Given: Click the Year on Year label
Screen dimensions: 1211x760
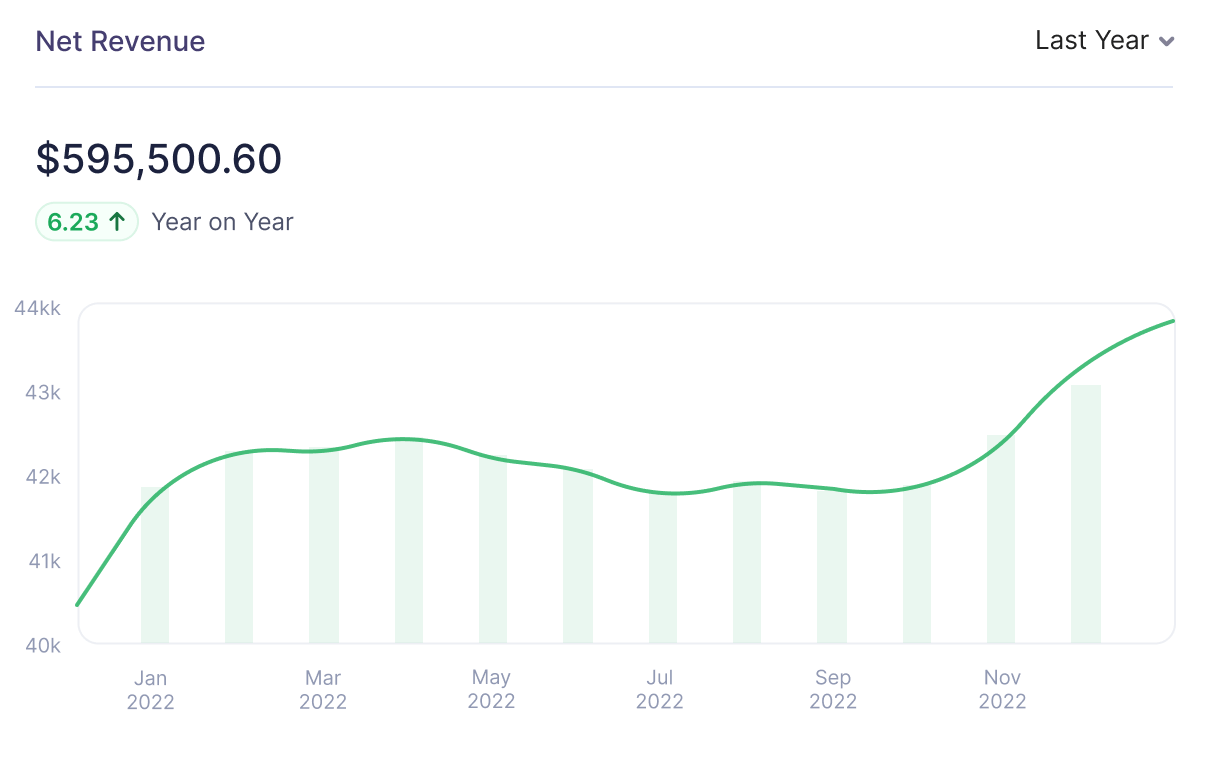Looking at the screenshot, I should pos(222,221).
